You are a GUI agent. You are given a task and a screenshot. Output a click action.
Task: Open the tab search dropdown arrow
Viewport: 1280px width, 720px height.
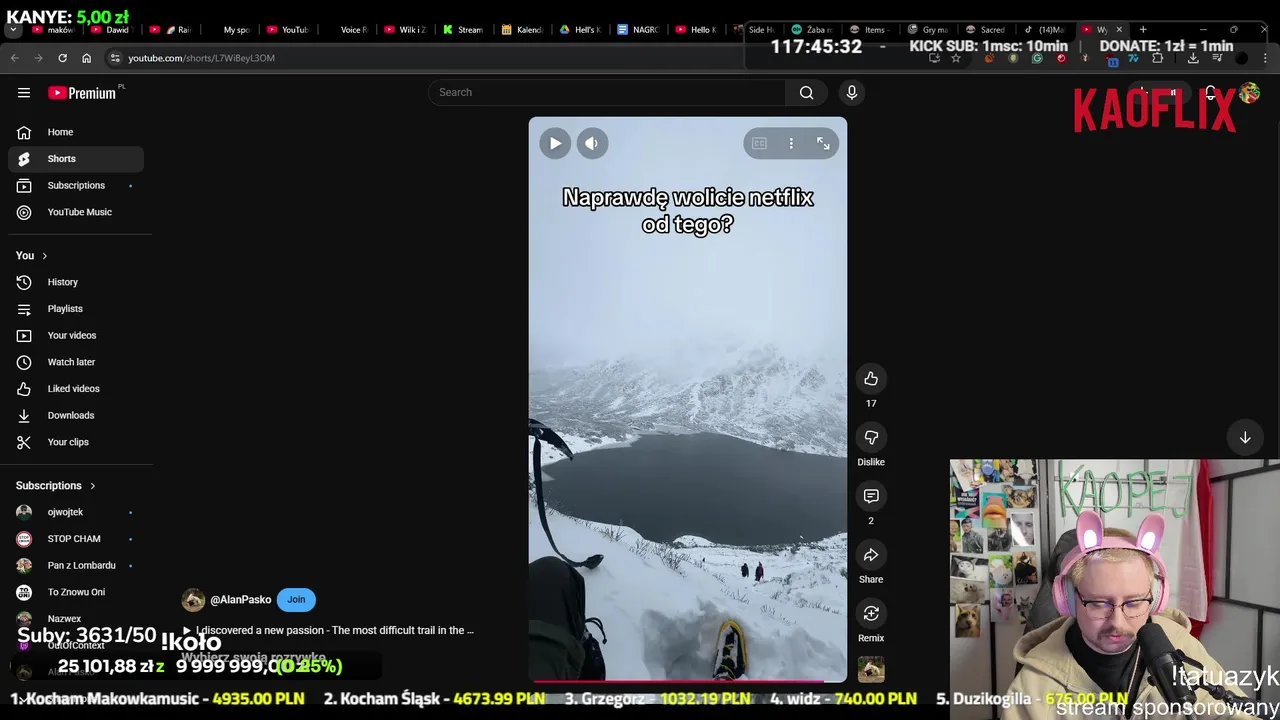(13, 30)
